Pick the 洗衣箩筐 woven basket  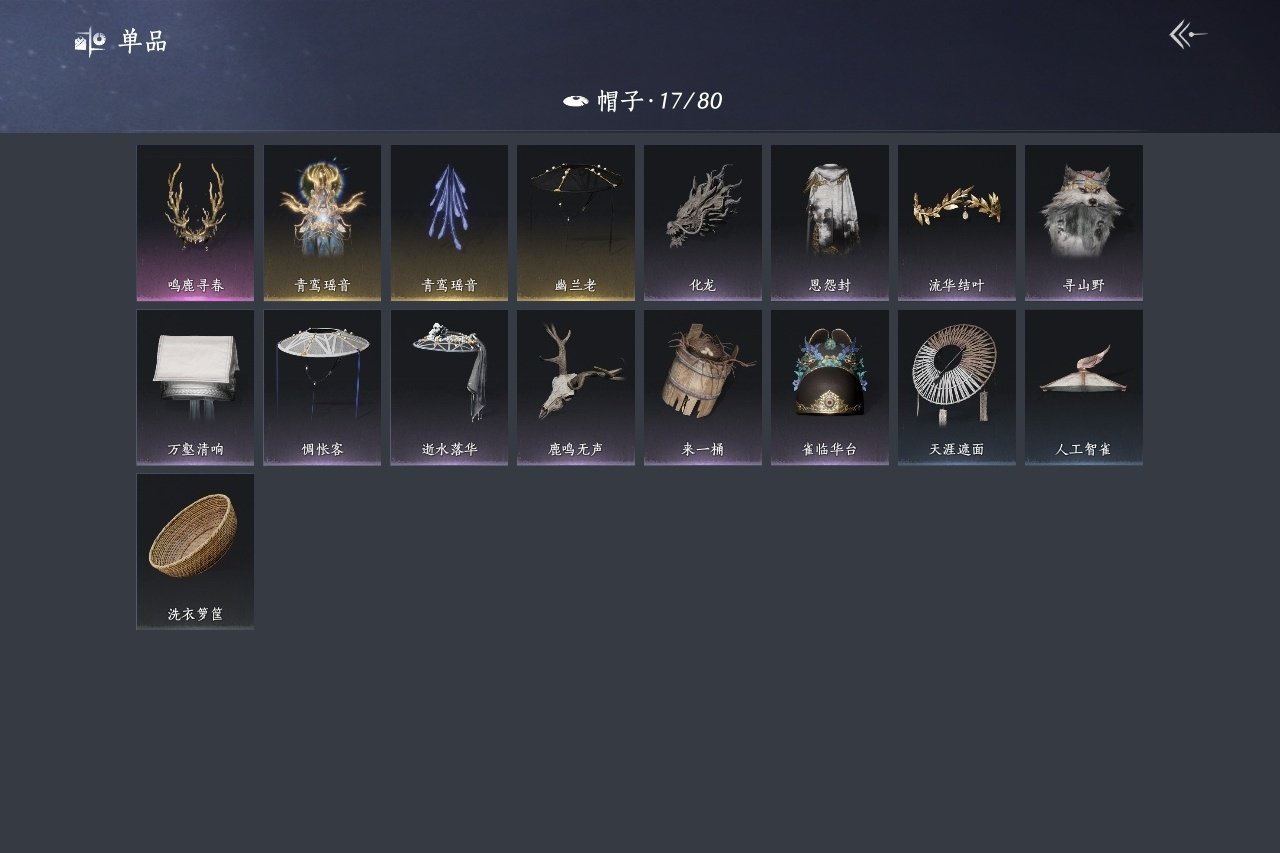[x=195, y=551]
